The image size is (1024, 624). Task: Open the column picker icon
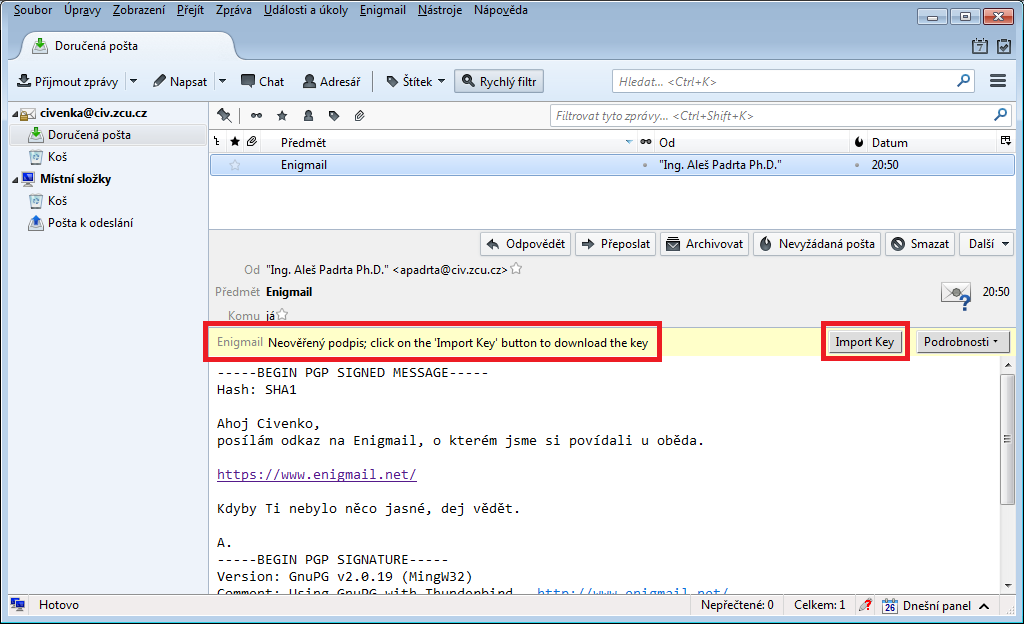pyautogui.click(x=1006, y=142)
